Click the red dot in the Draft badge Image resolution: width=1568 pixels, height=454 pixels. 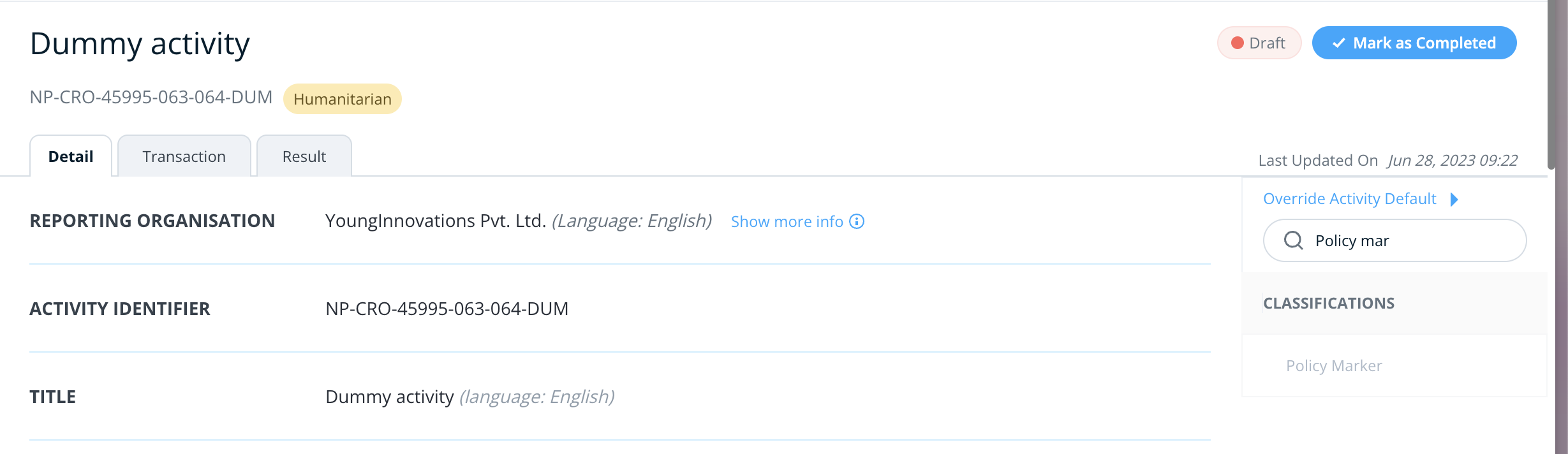(x=1238, y=43)
